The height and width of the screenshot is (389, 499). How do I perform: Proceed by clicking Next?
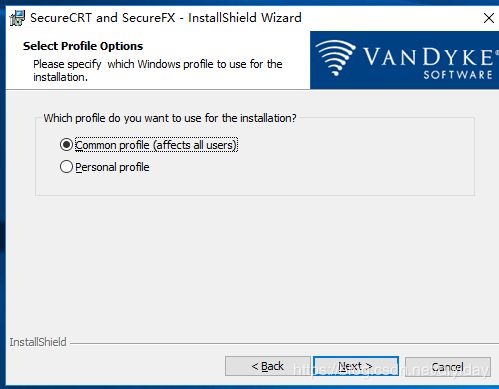tap(356, 366)
